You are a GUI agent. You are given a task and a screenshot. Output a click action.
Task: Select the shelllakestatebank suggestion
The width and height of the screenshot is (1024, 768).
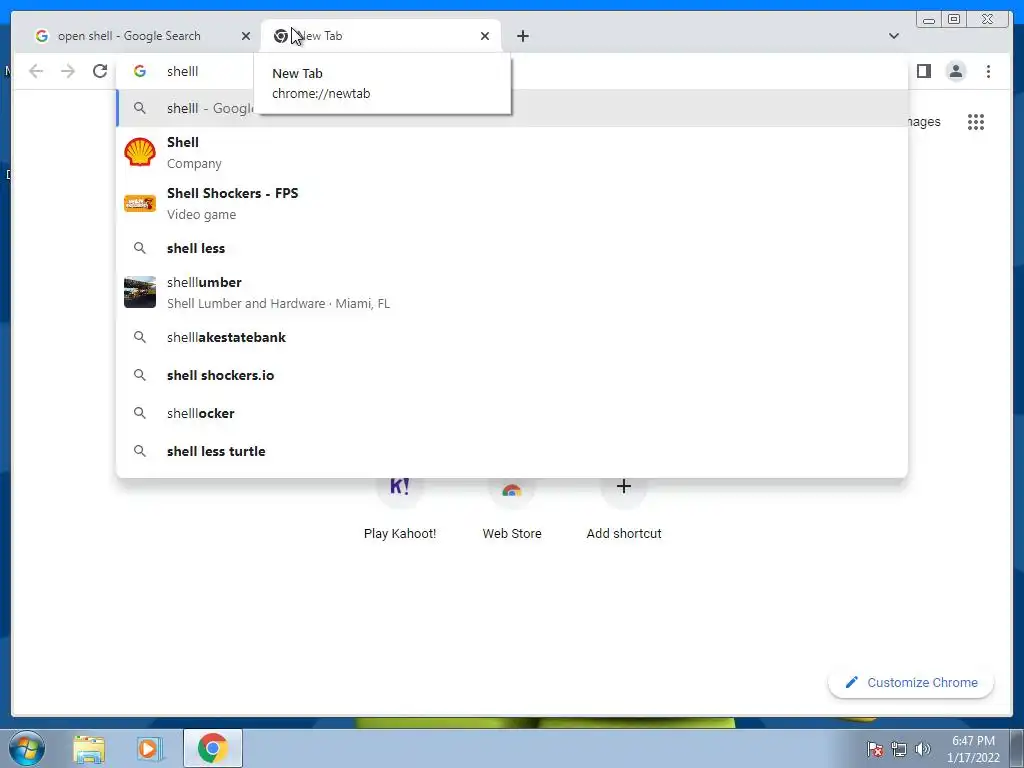[512, 338]
